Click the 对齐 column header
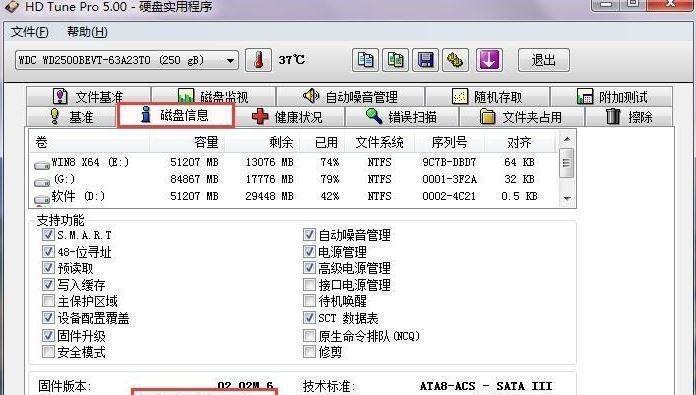Viewport: 696px width, 395px height. pyautogui.click(x=520, y=142)
